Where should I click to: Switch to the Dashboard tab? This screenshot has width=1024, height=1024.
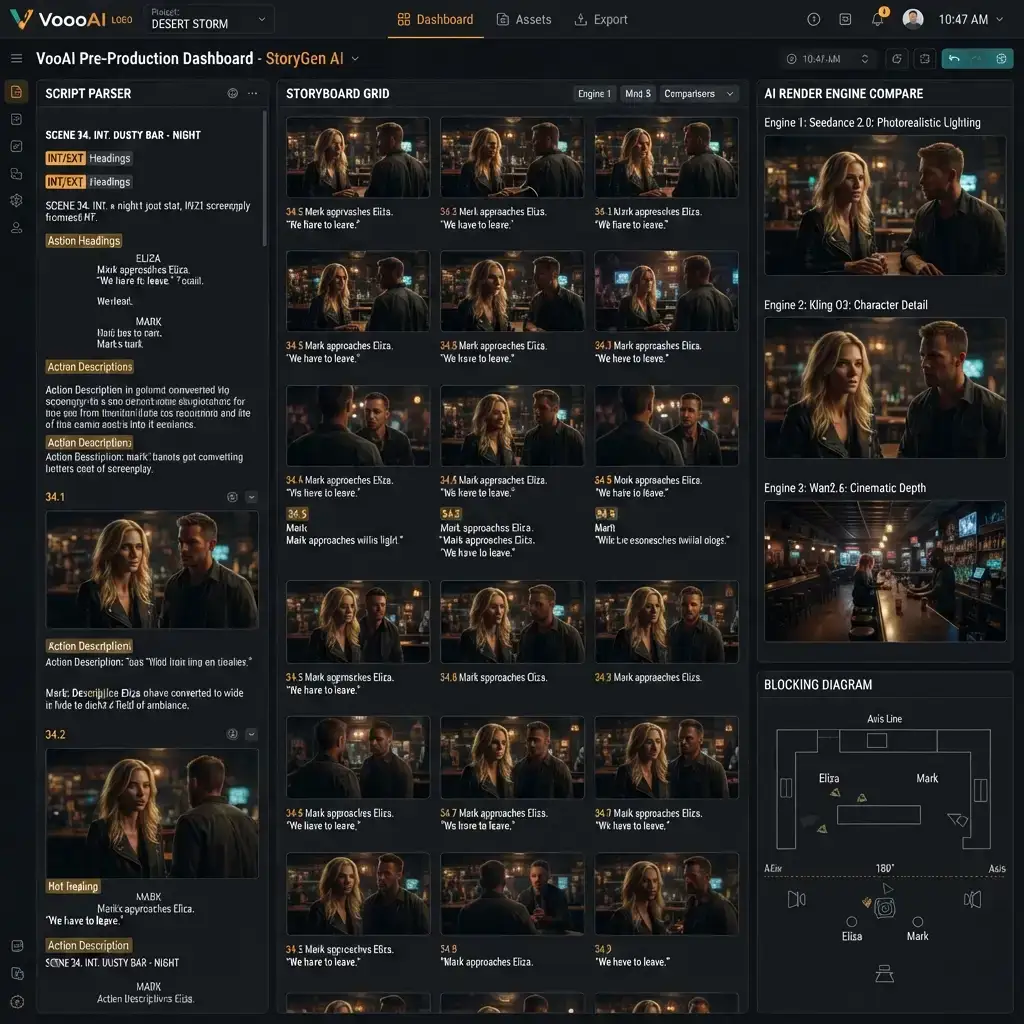(435, 20)
